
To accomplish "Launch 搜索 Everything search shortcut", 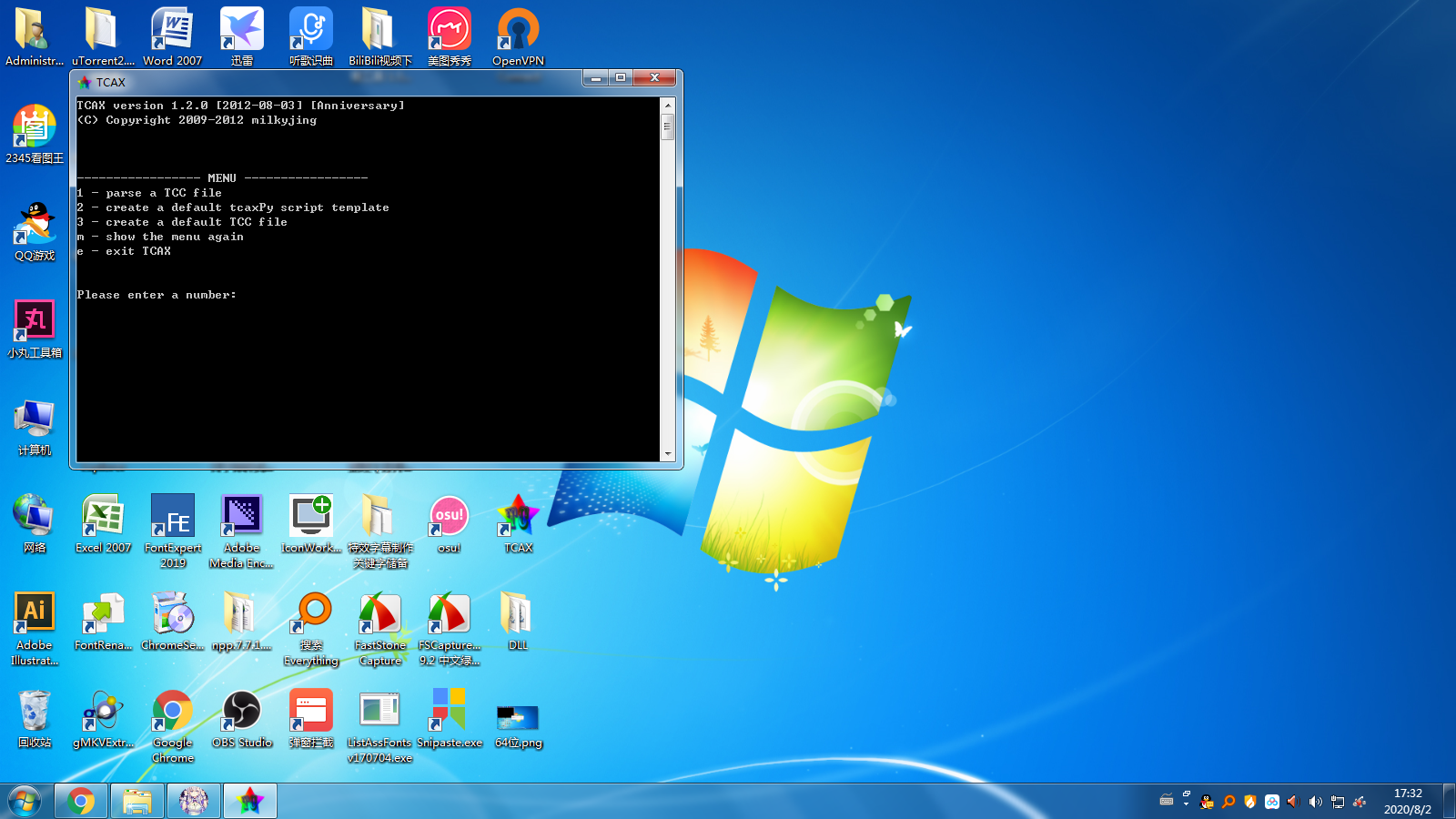I will point(310,628).
